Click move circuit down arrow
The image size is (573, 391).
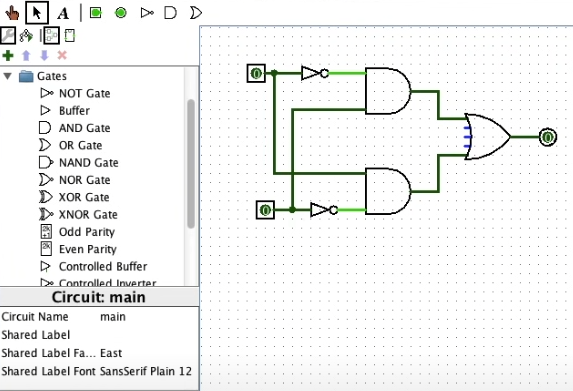click(44, 56)
